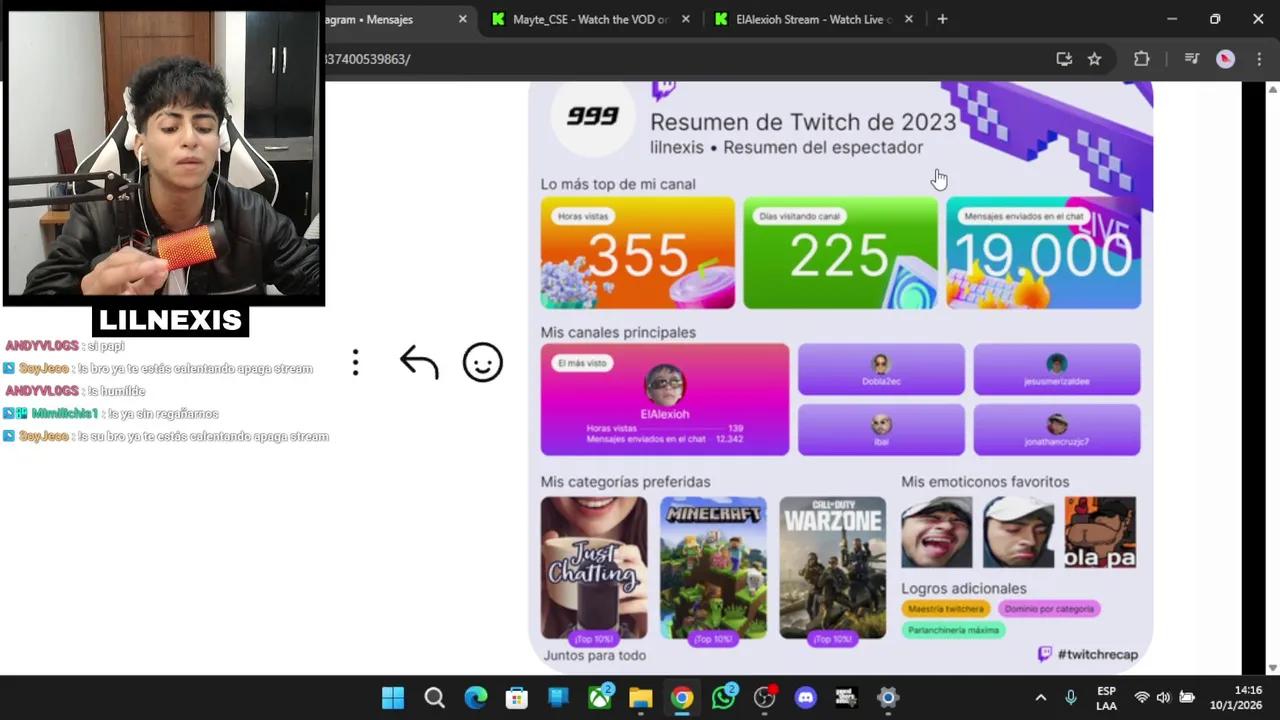
Task: Click the battery tray icon
Action: point(1186,698)
